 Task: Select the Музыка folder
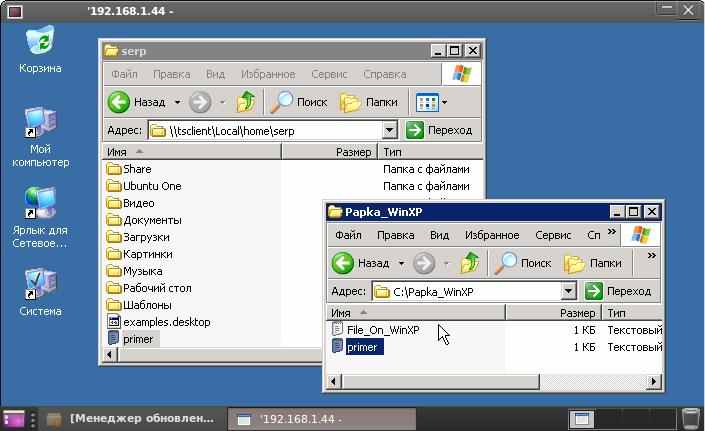[135, 271]
